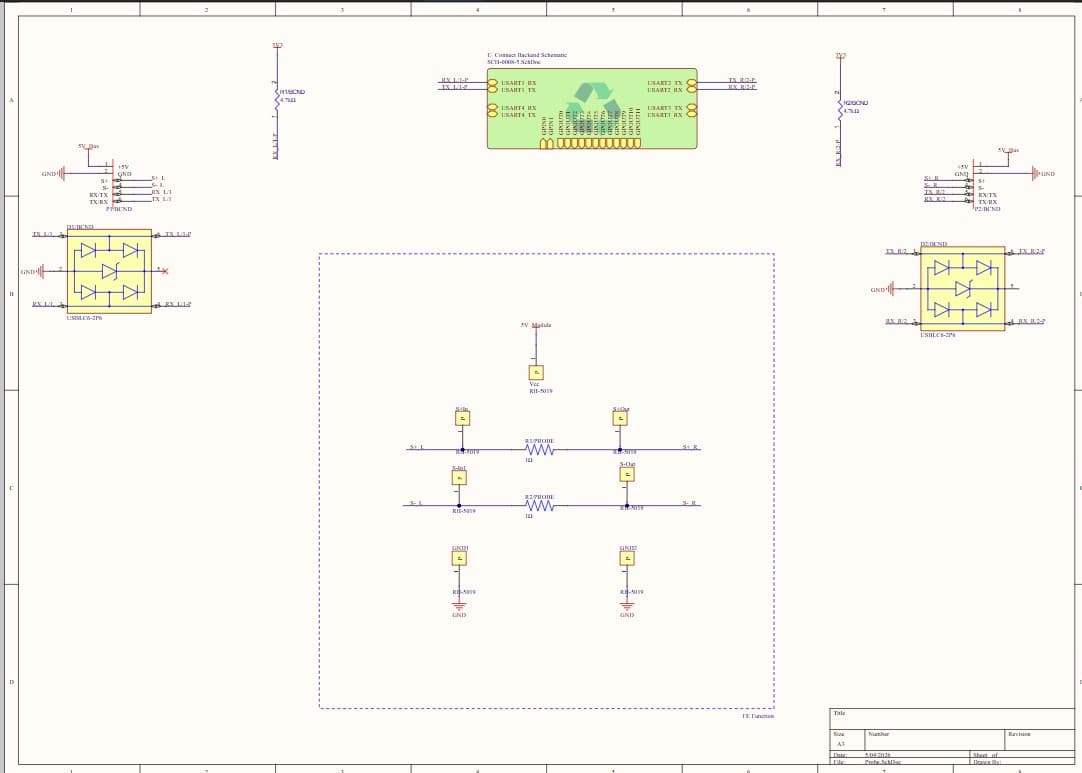Image resolution: width=1082 pixels, height=773 pixels.
Task: Select the S-Out test point pad
Action: tap(627, 474)
